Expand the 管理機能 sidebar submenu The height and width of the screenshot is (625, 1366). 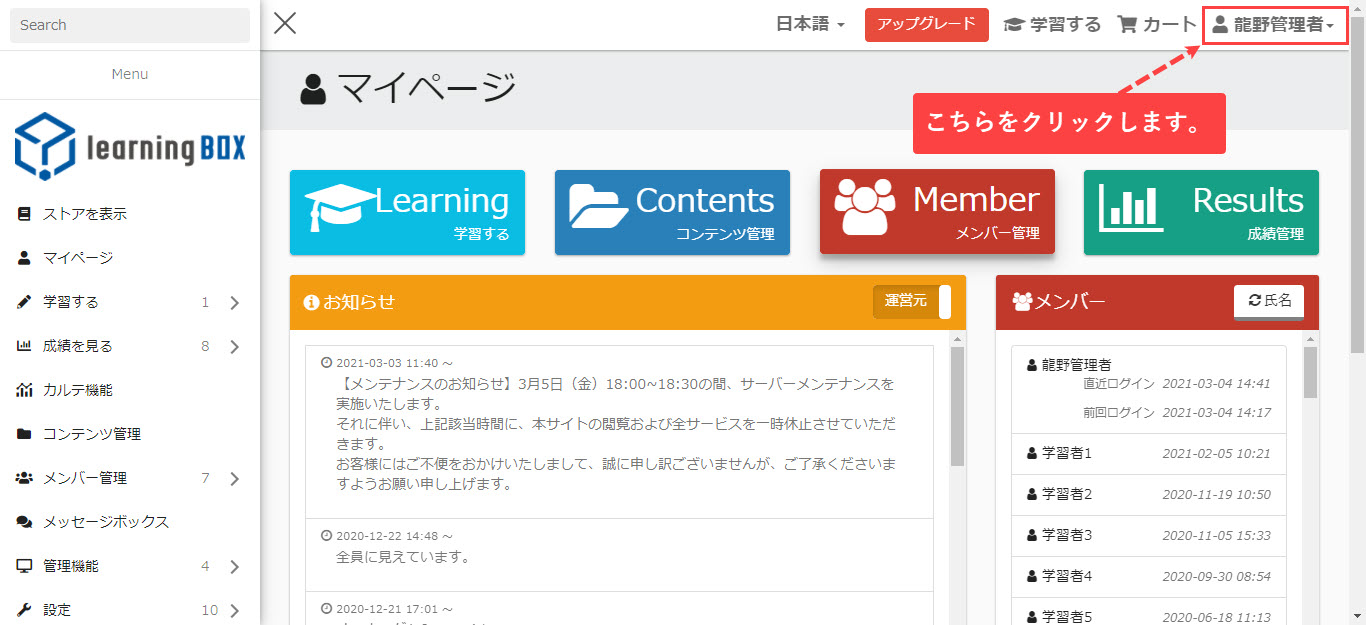pos(234,567)
